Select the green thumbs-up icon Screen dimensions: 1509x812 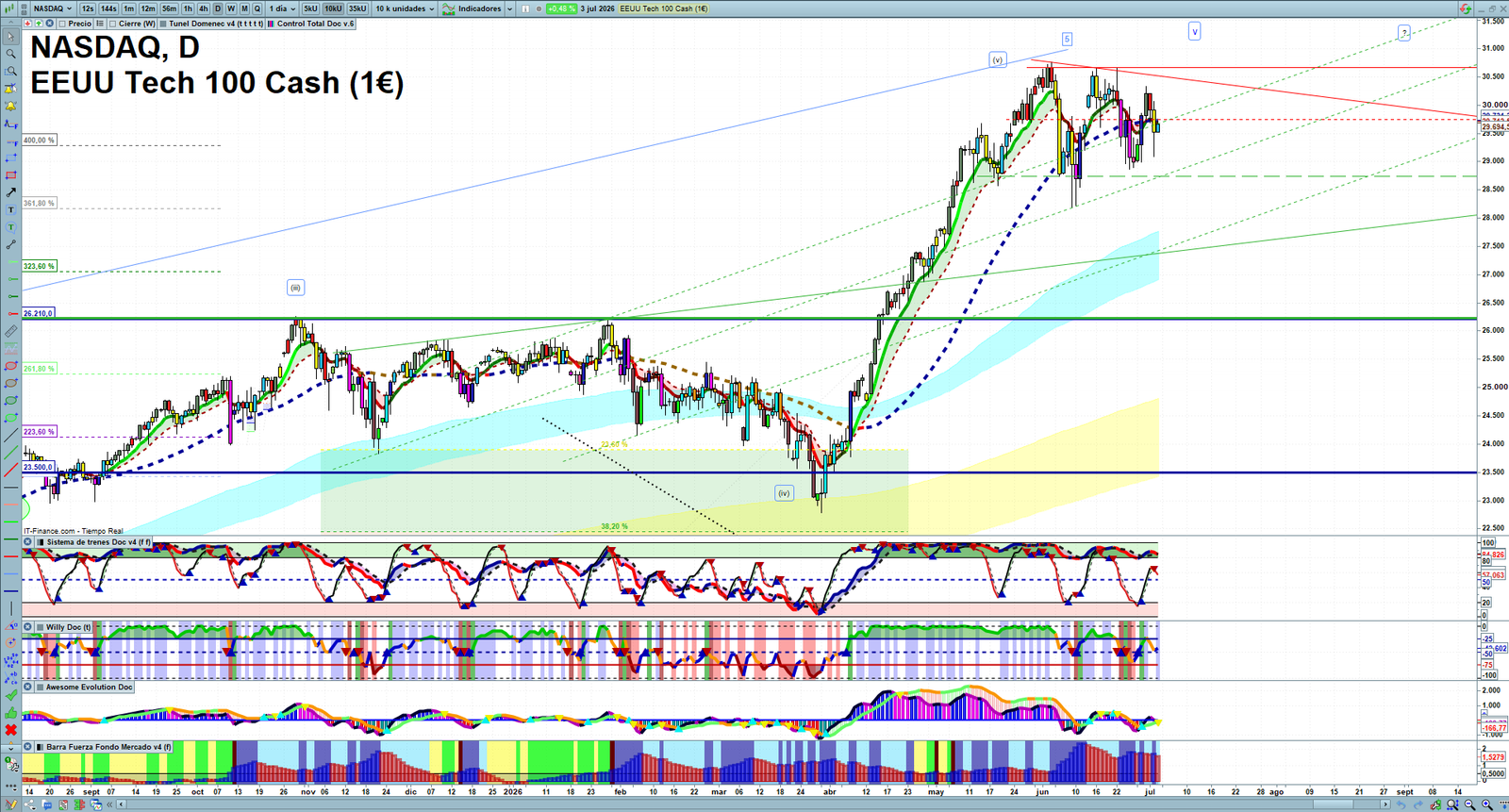[11, 713]
